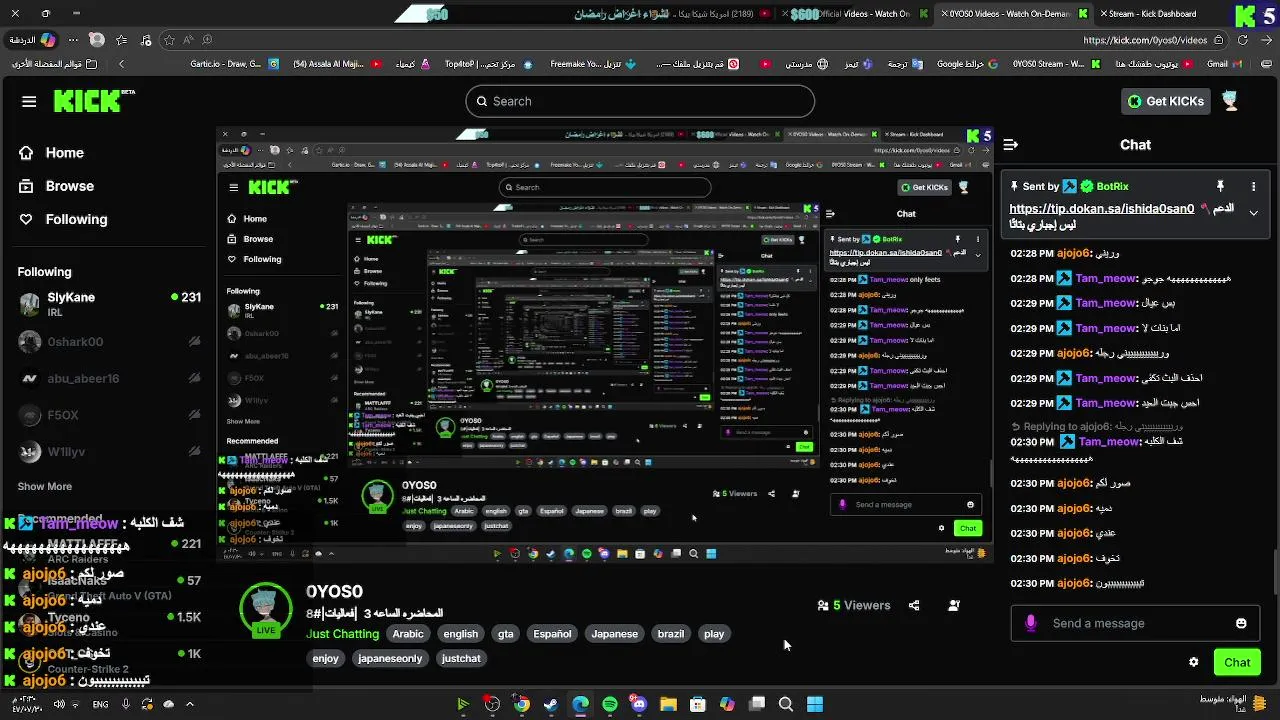Open chat settings gear beside the Chat button

pyautogui.click(x=1193, y=662)
